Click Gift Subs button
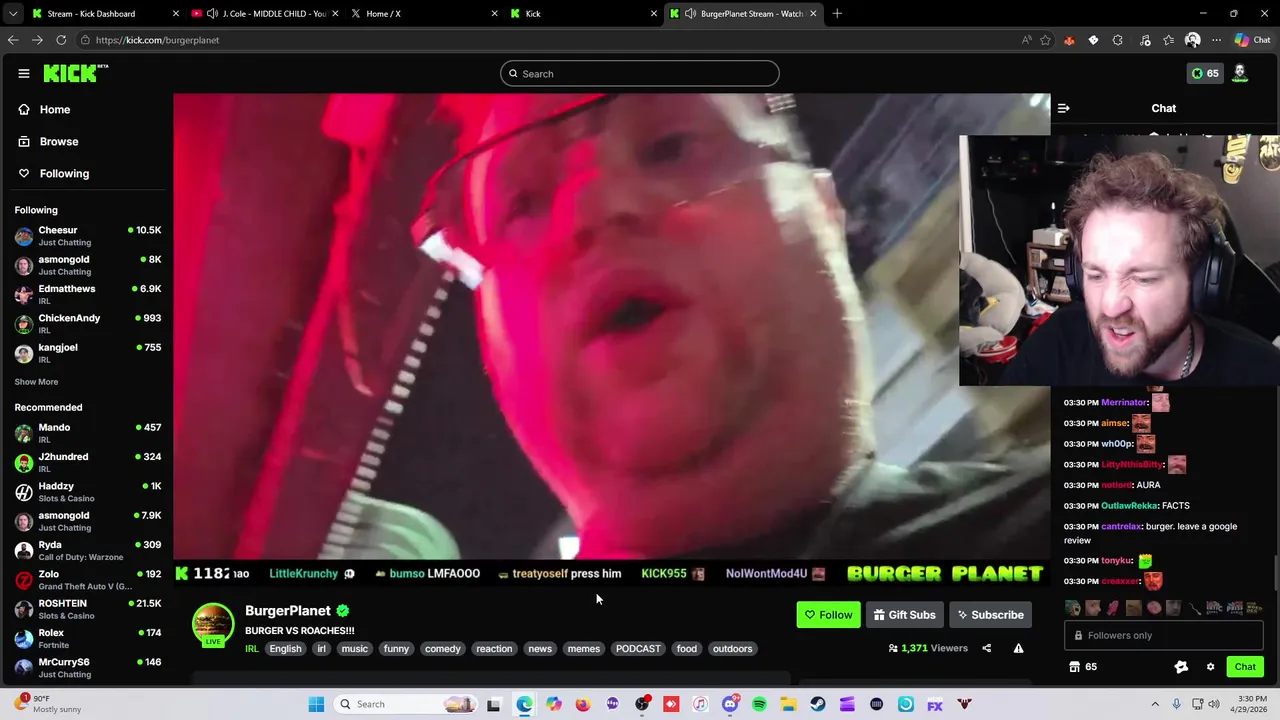 pyautogui.click(x=904, y=615)
